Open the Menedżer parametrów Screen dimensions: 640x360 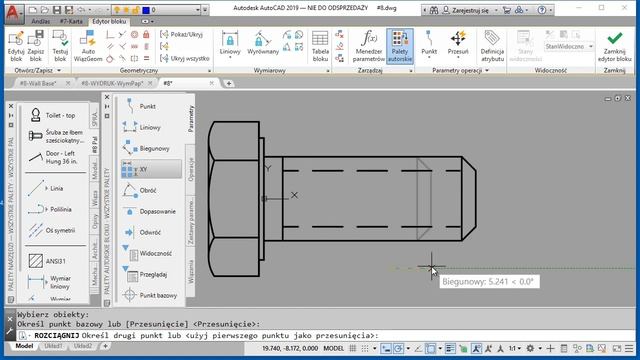point(369,46)
